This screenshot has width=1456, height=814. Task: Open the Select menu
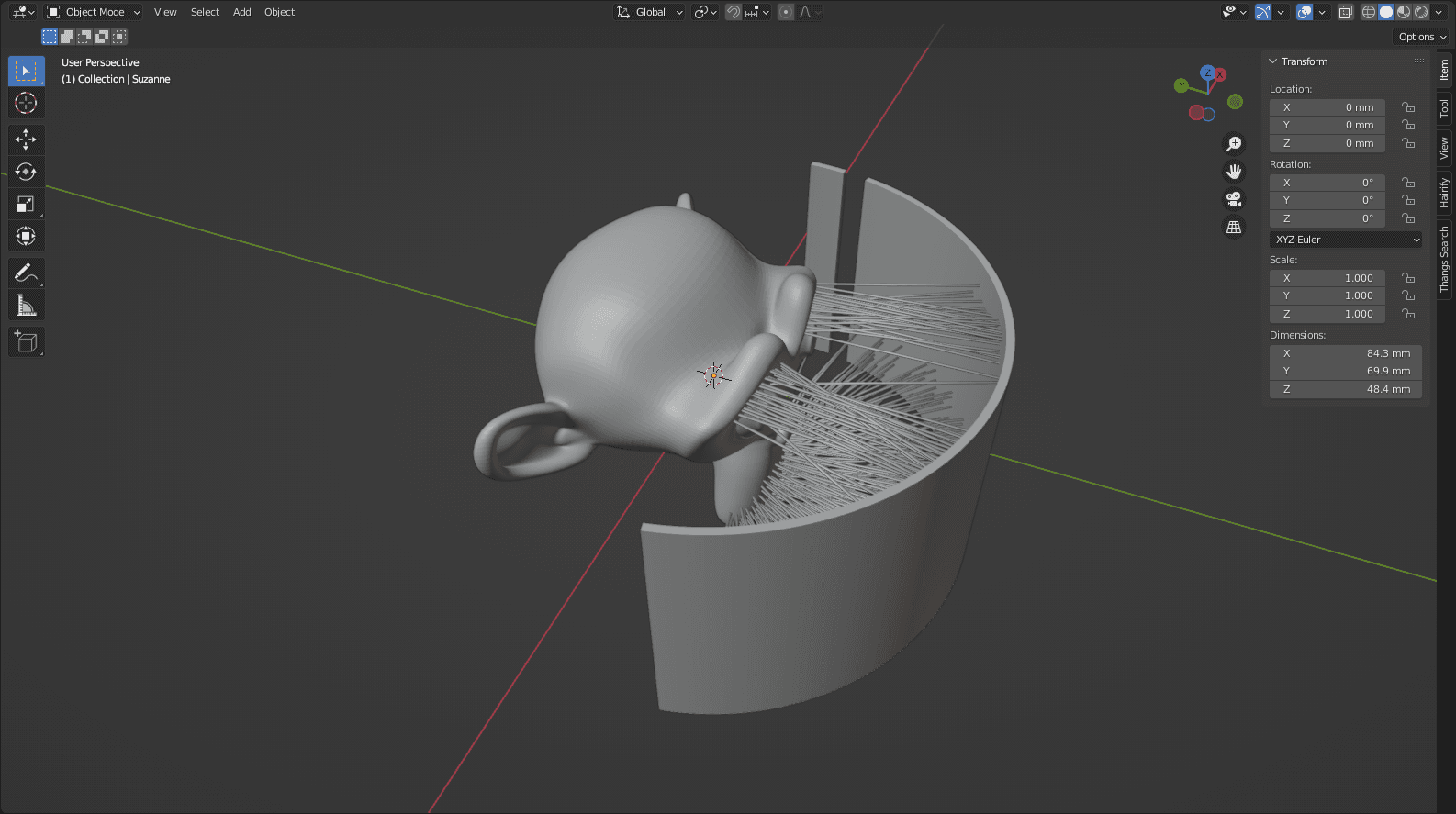[205, 12]
